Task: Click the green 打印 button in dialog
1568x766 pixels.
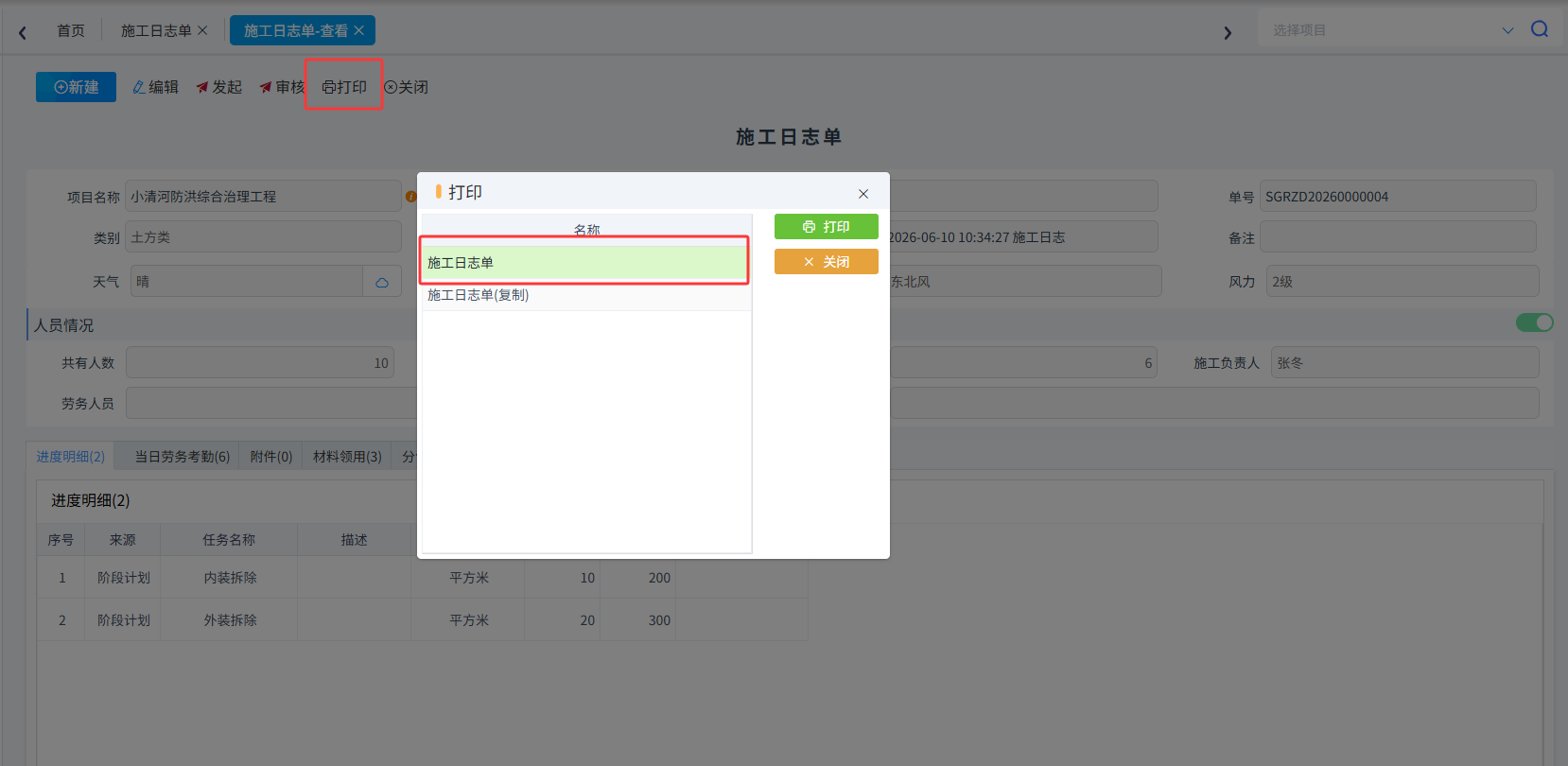Action: coord(827,227)
